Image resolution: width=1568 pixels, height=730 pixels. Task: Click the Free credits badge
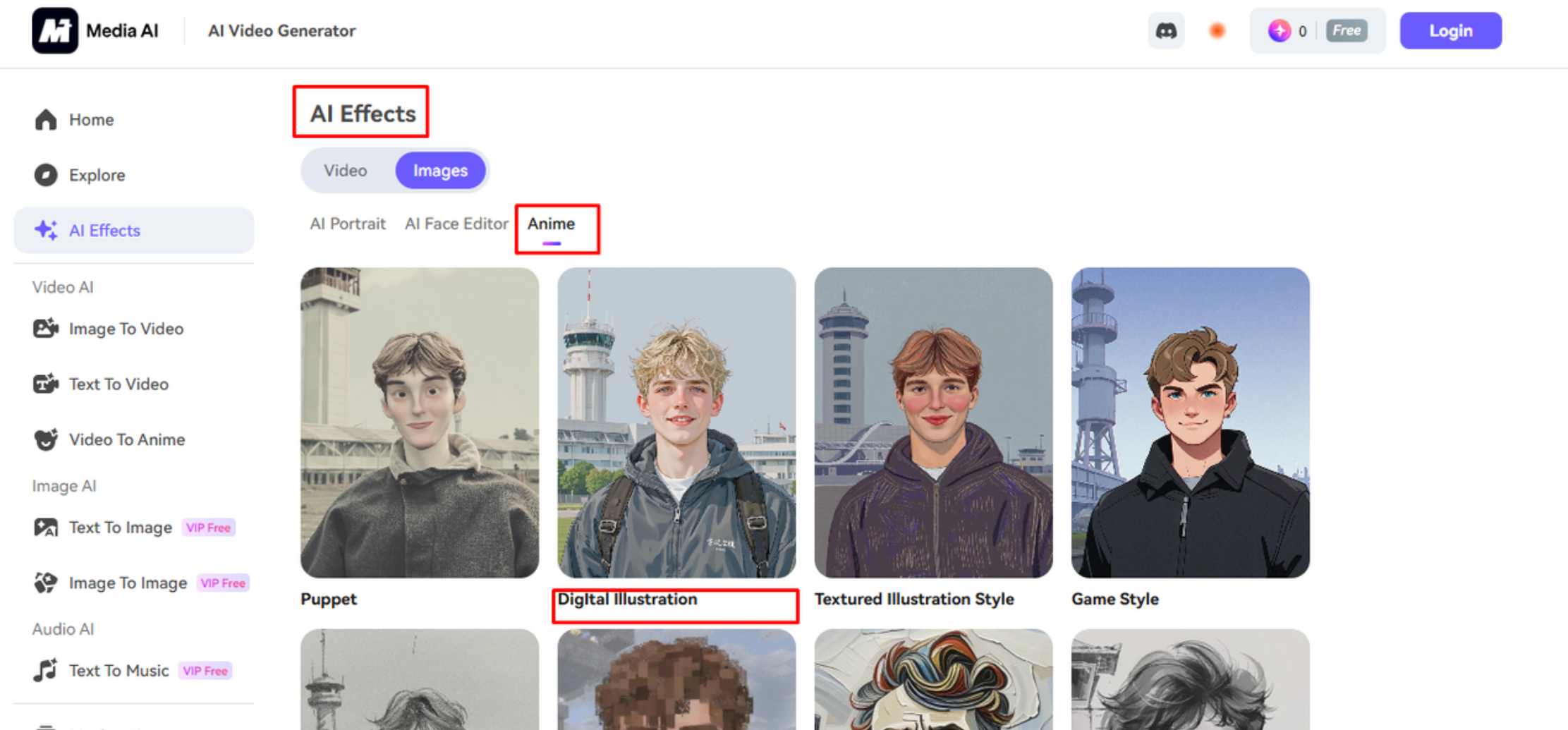pyautogui.click(x=1346, y=31)
